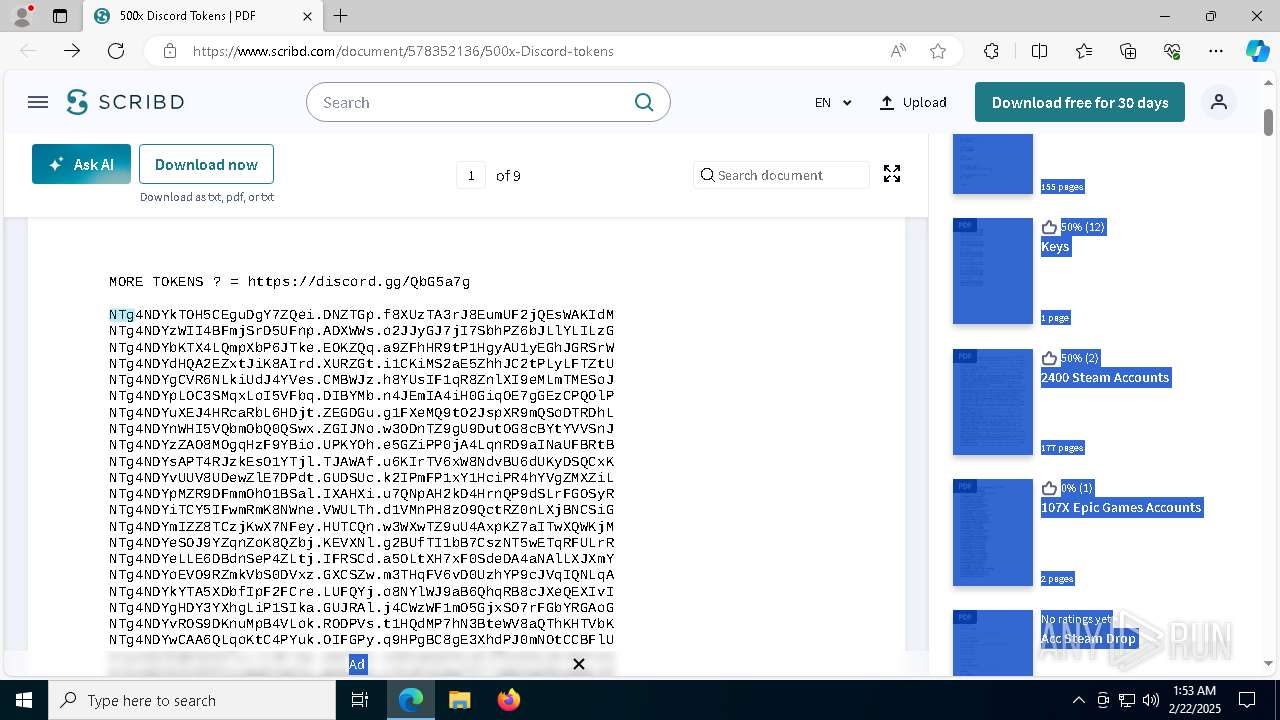Open Browser essentials
Screen dimensions: 1280x720
[1172, 51]
